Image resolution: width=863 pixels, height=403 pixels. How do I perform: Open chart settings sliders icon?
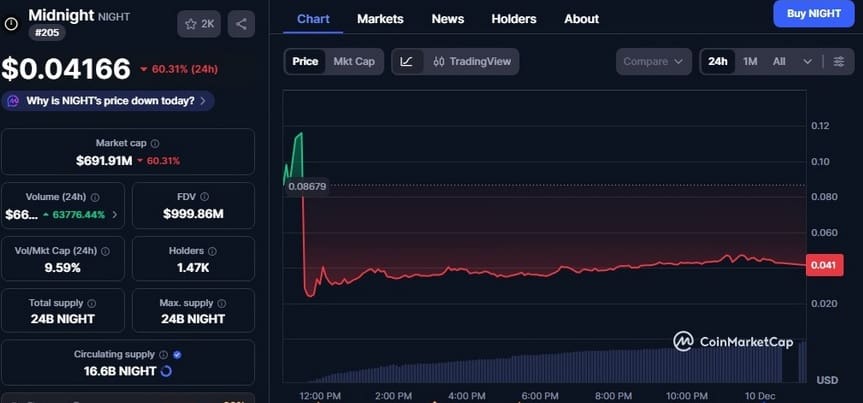[838, 62]
